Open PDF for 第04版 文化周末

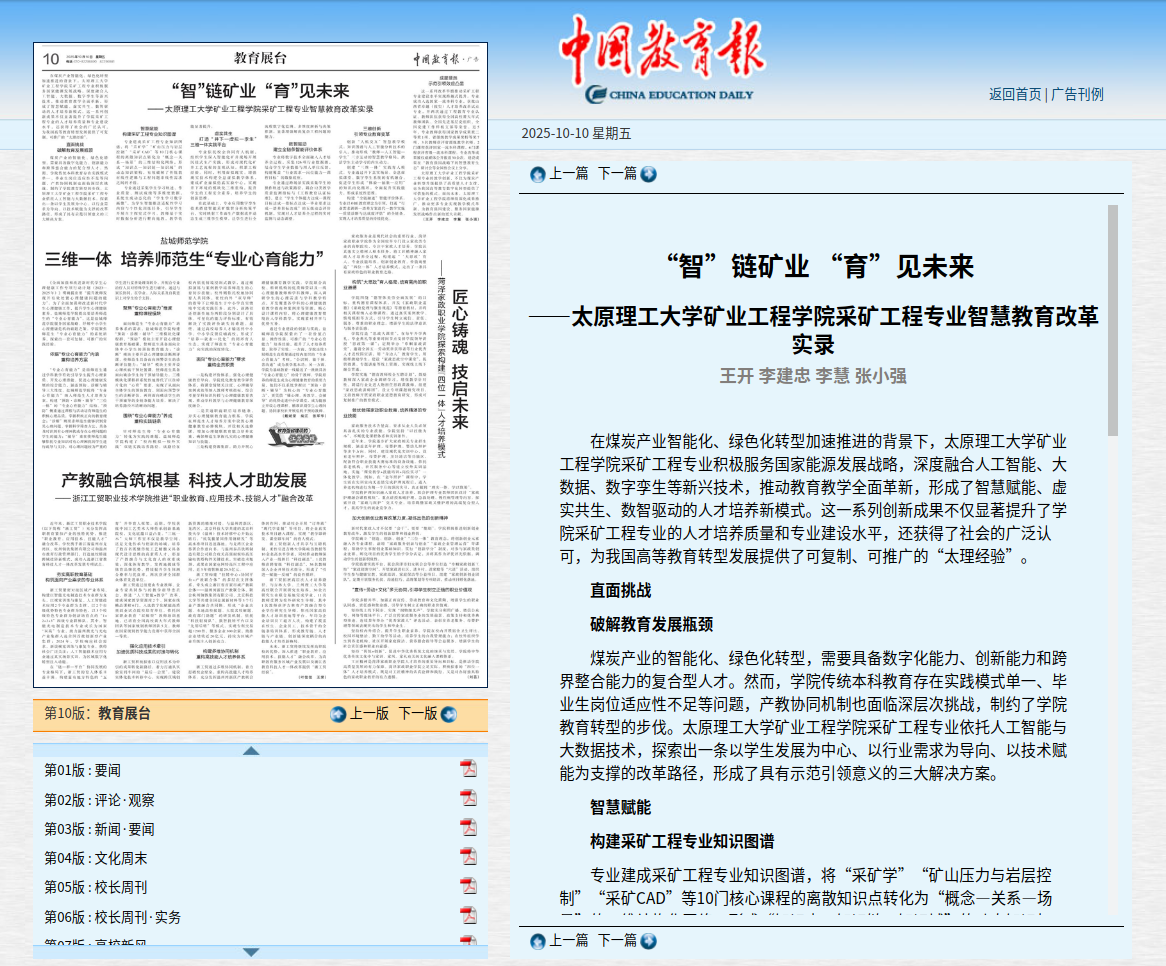click(x=468, y=857)
